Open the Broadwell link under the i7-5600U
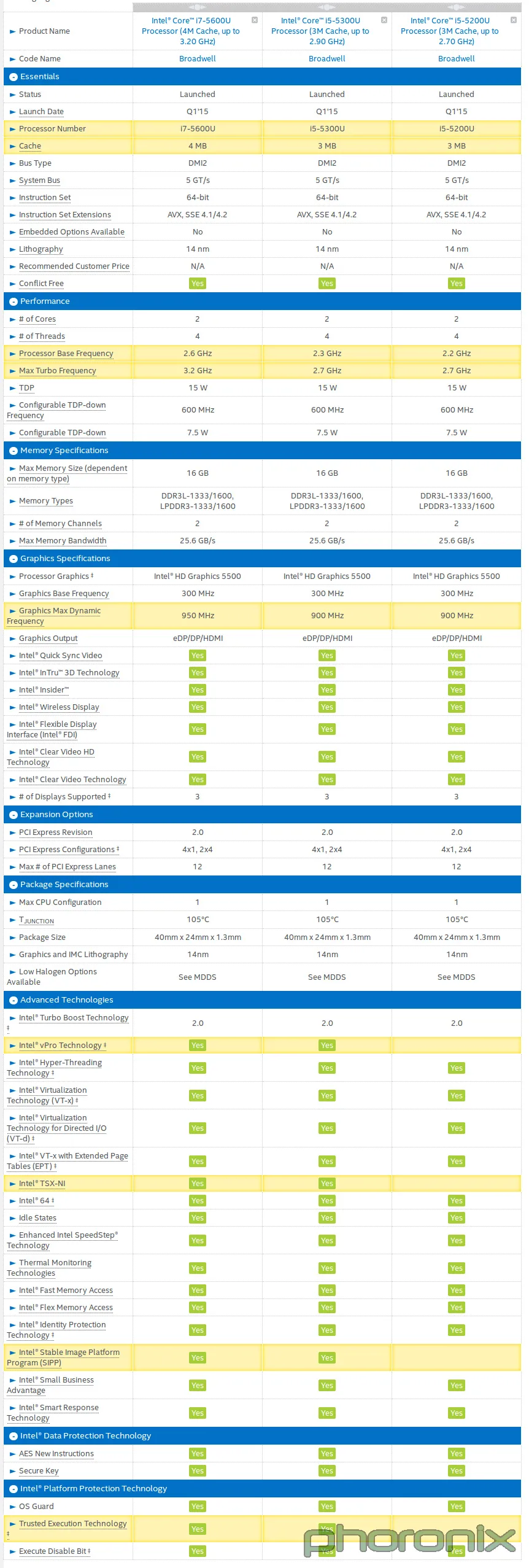529x1568 pixels. point(198,59)
